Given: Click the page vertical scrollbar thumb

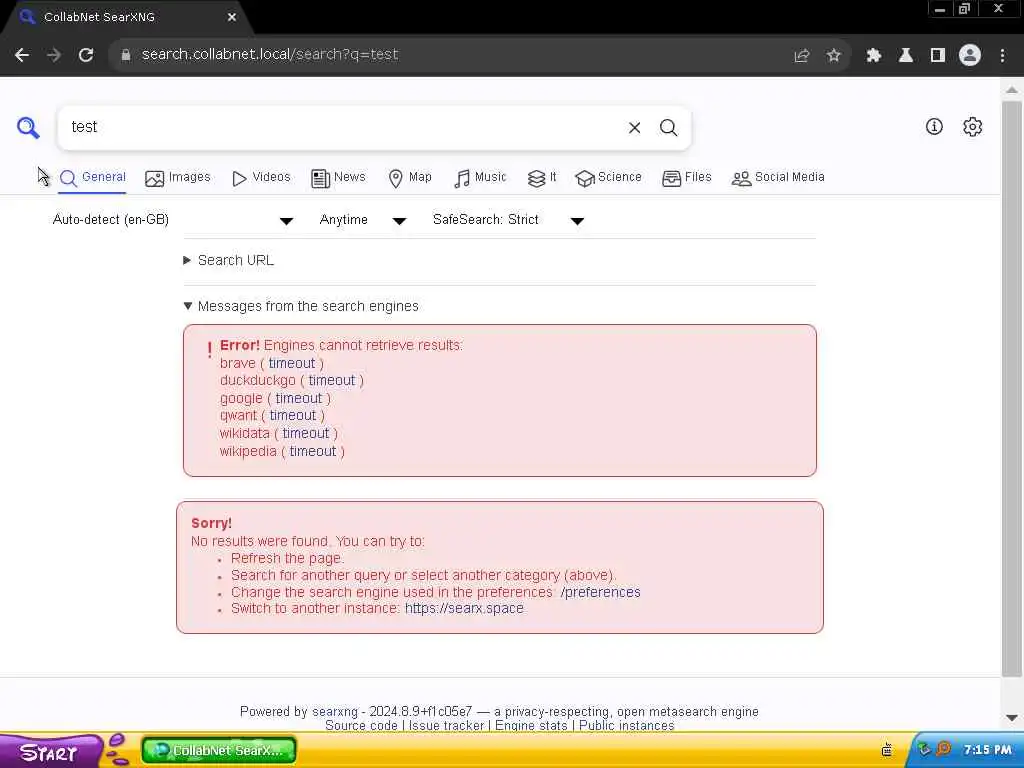Looking at the screenshot, I should [1012, 388].
